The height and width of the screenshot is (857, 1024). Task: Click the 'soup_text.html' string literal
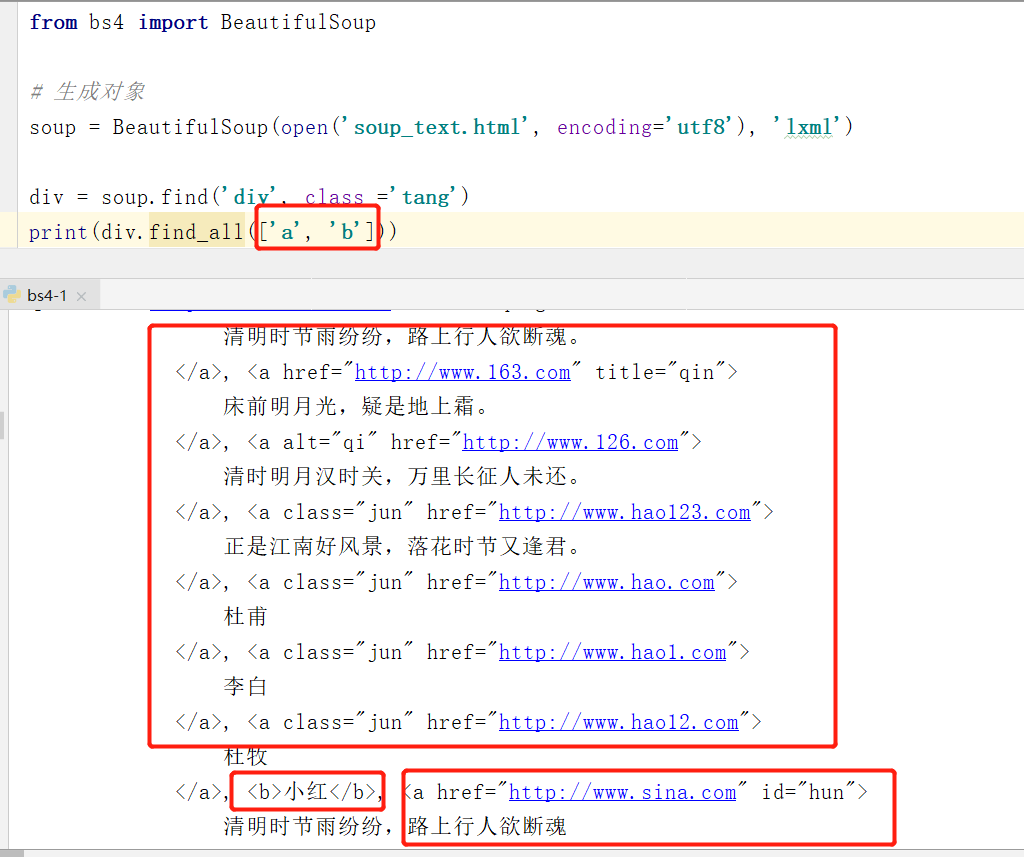(436, 127)
